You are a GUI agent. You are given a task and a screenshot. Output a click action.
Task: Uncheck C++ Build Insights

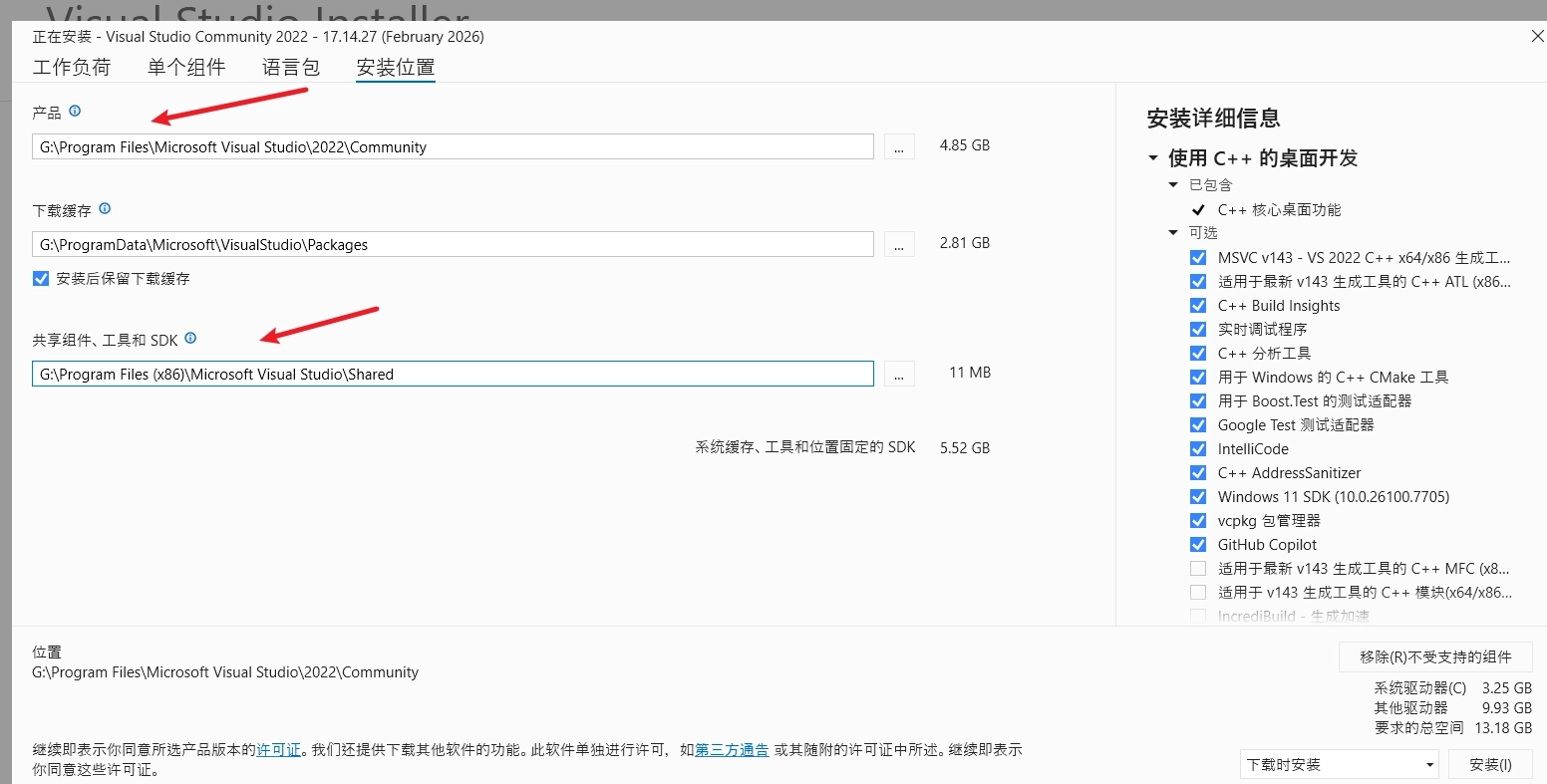[x=1198, y=306]
